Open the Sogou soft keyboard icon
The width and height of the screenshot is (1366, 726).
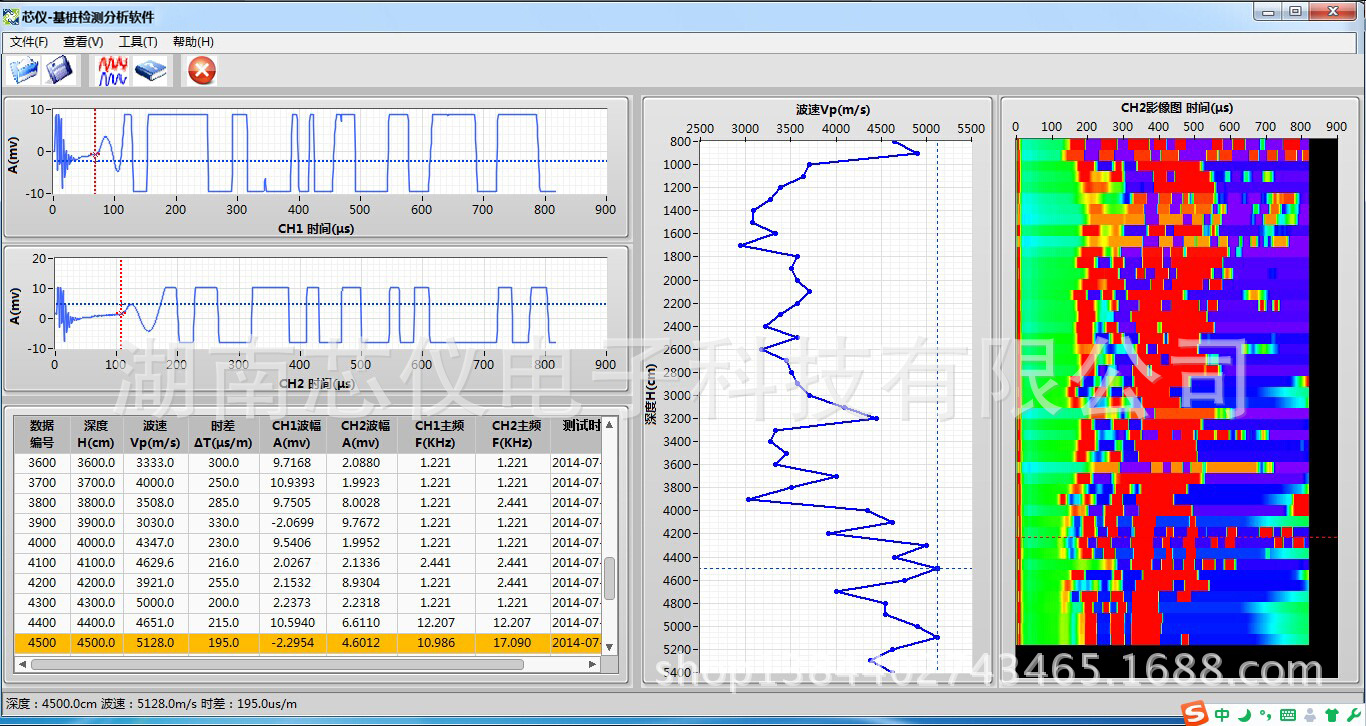click(x=1287, y=714)
